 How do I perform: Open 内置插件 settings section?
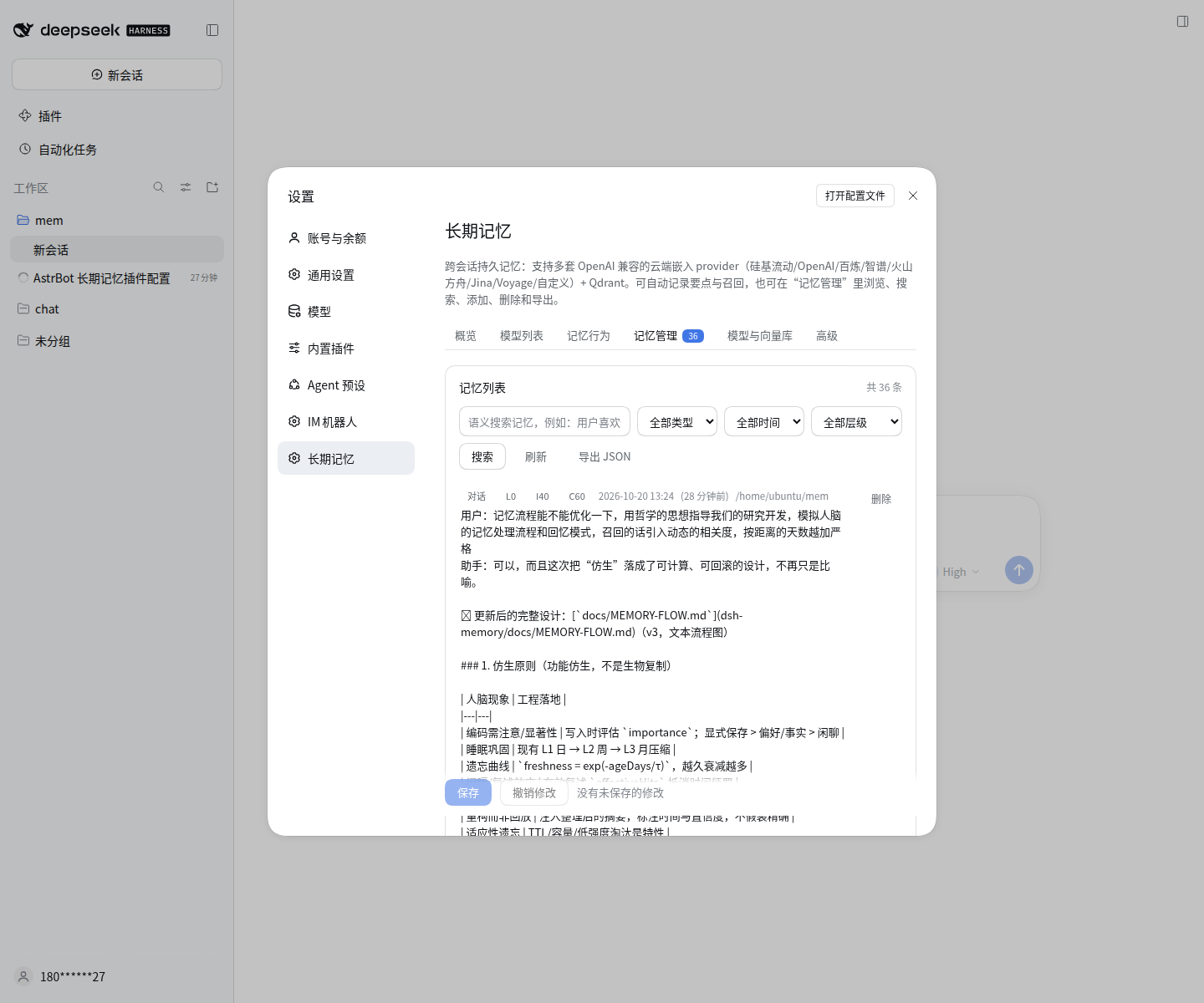(346, 349)
